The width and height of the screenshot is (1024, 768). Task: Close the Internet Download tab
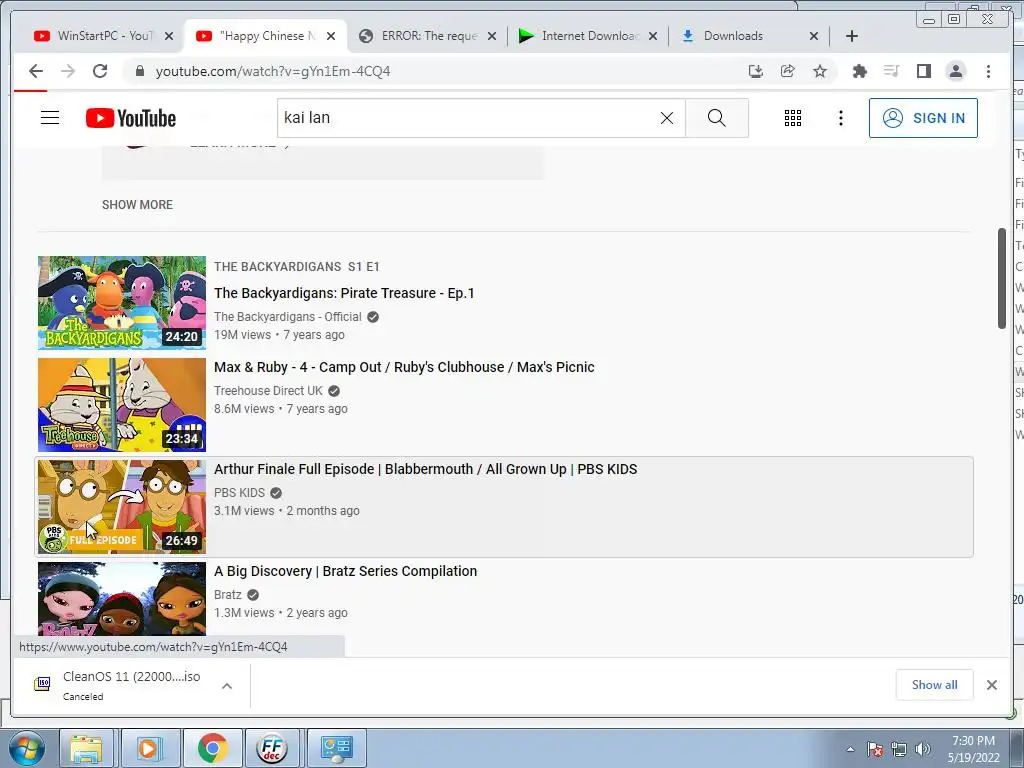652,37
